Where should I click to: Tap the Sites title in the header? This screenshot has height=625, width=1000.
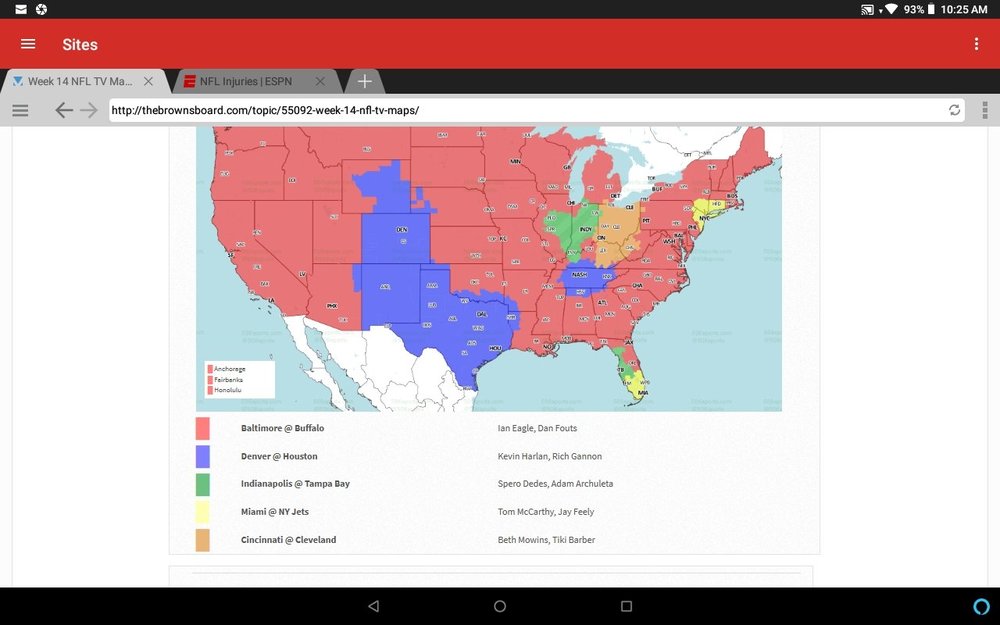pyautogui.click(x=80, y=45)
